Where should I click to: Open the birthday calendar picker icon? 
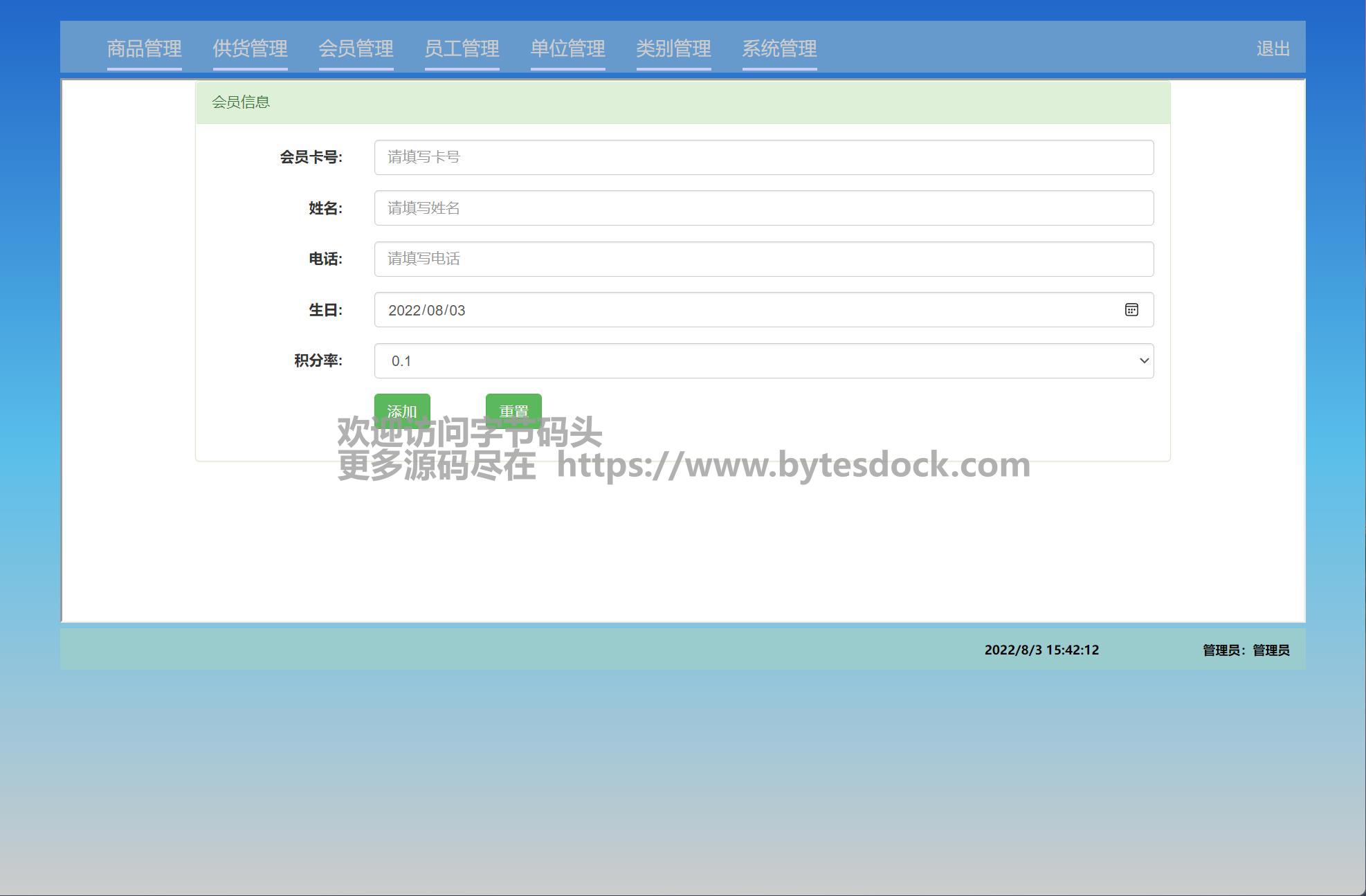(1131, 310)
